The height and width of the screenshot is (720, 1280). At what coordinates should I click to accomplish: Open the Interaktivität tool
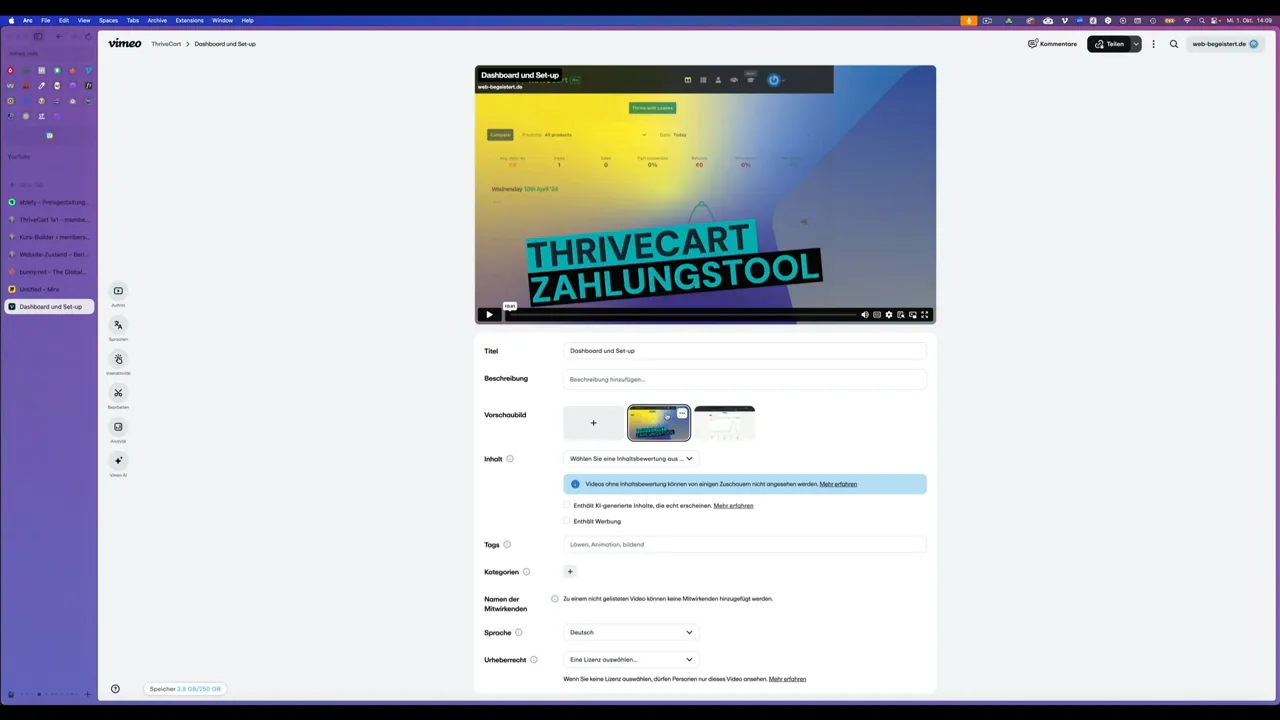coord(118,359)
